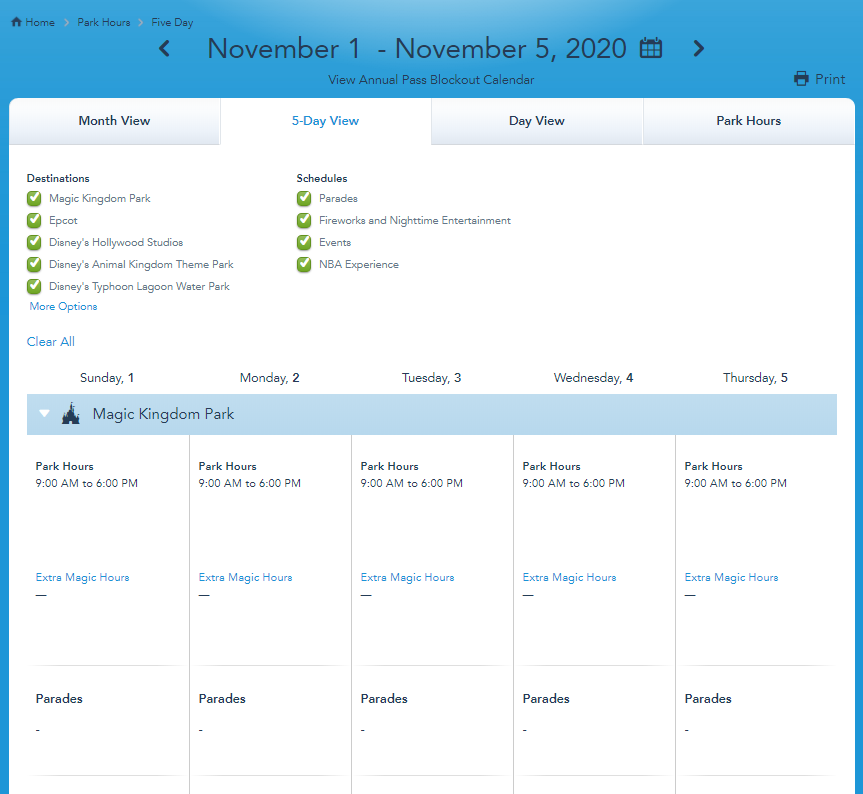Uncheck Magic Kingdom Park destination
This screenshot has width=863, height=794.
pyautogui.click(x=35, y=199)
